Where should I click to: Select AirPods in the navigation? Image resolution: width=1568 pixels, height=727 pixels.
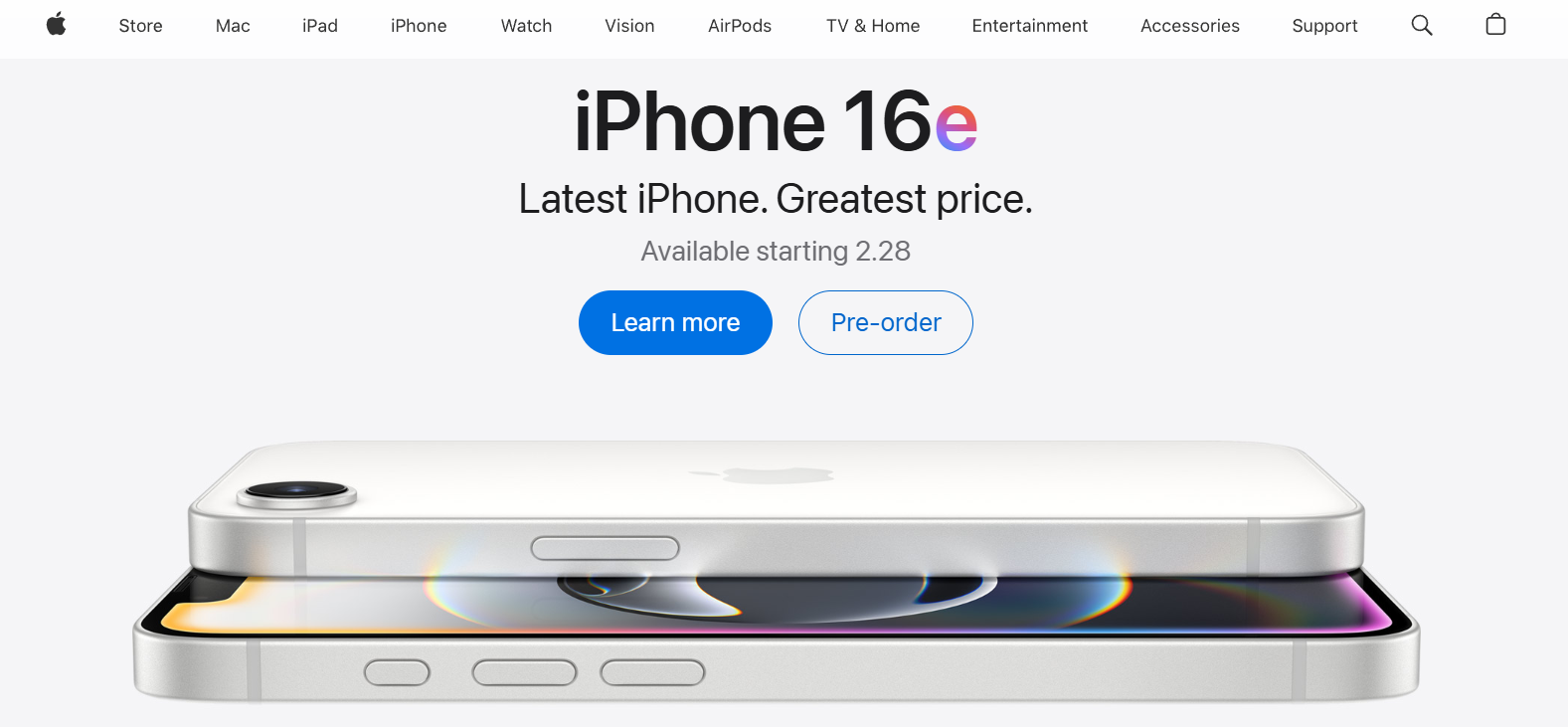click(x=740, y=26)
